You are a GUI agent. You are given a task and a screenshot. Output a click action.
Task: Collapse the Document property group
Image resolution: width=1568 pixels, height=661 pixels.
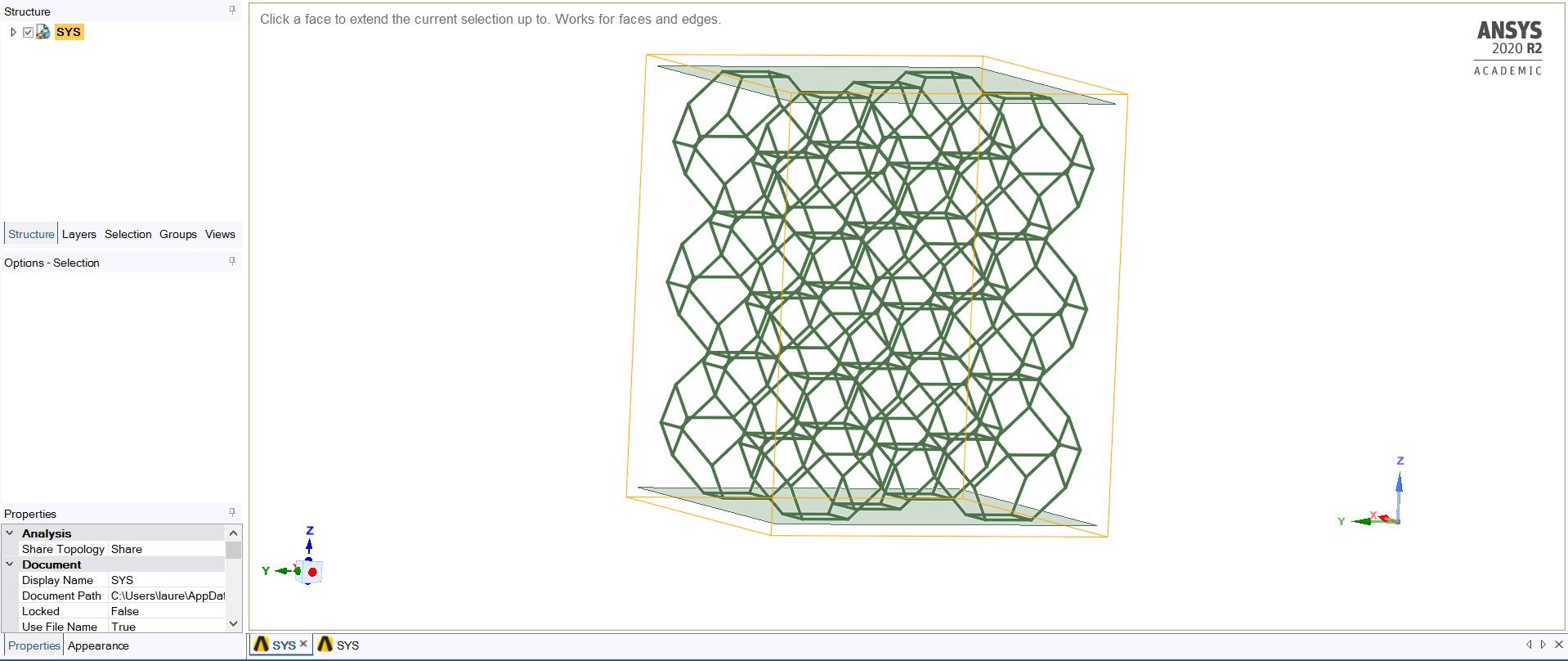tap(10, 564)
